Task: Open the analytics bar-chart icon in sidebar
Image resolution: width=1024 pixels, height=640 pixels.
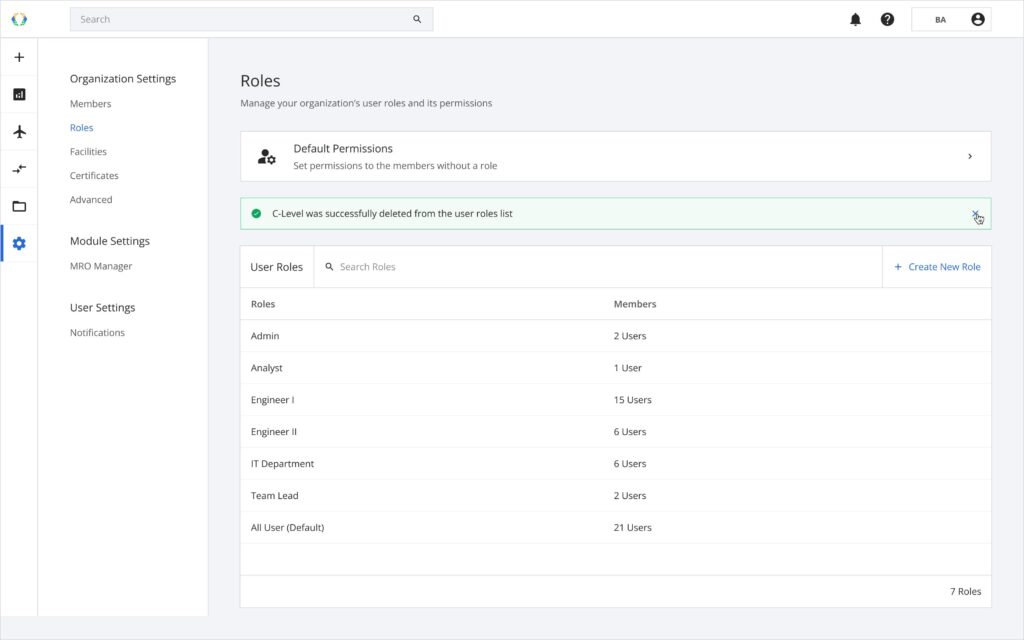Action: [19, 94]
